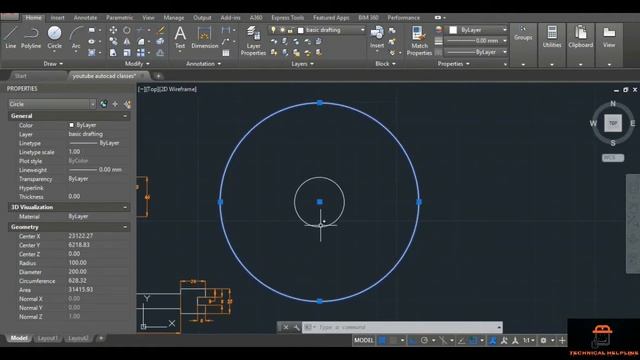
Task: Open the Output ribbon tab
Action: pos(202,18)
